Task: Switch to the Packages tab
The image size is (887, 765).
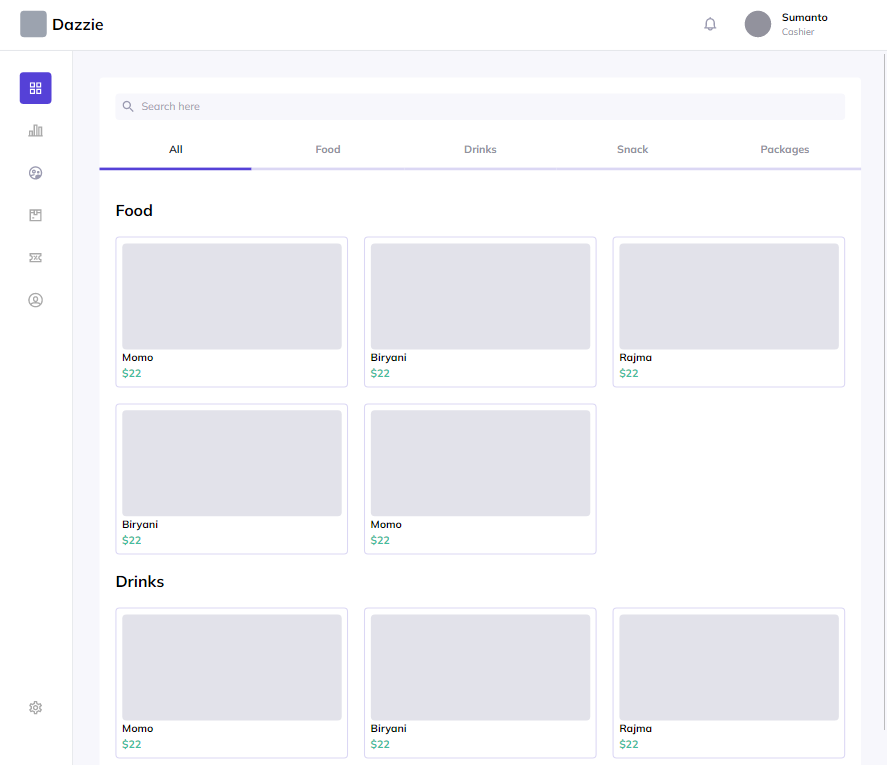Action: (x=785, y=149)
